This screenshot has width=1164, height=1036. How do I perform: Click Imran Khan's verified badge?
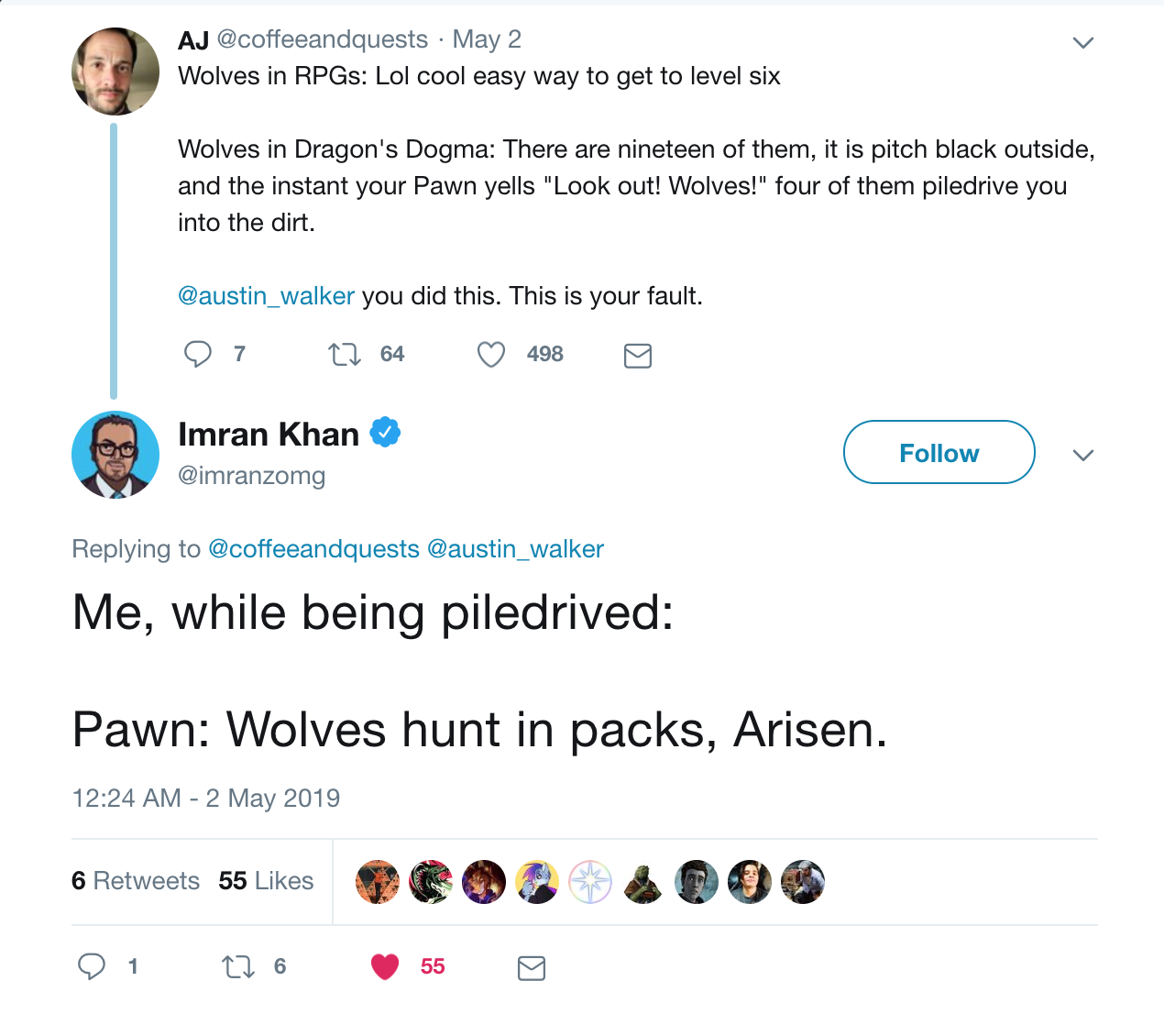point(385,432)
